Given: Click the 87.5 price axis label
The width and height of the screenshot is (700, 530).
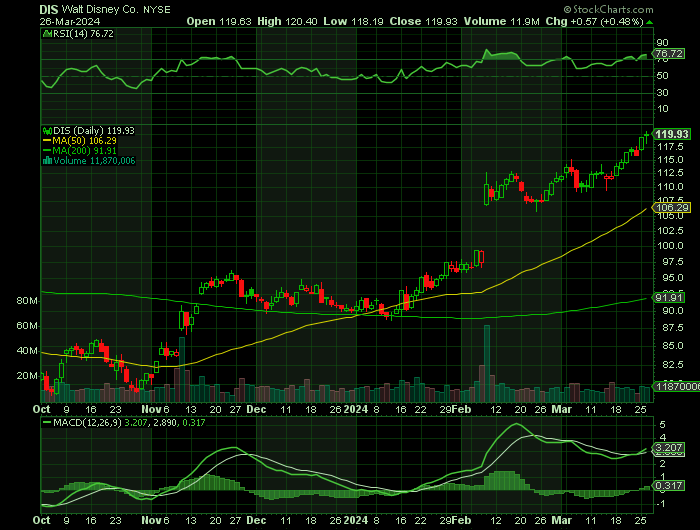Looking at the screenshot, I should 673,328.
